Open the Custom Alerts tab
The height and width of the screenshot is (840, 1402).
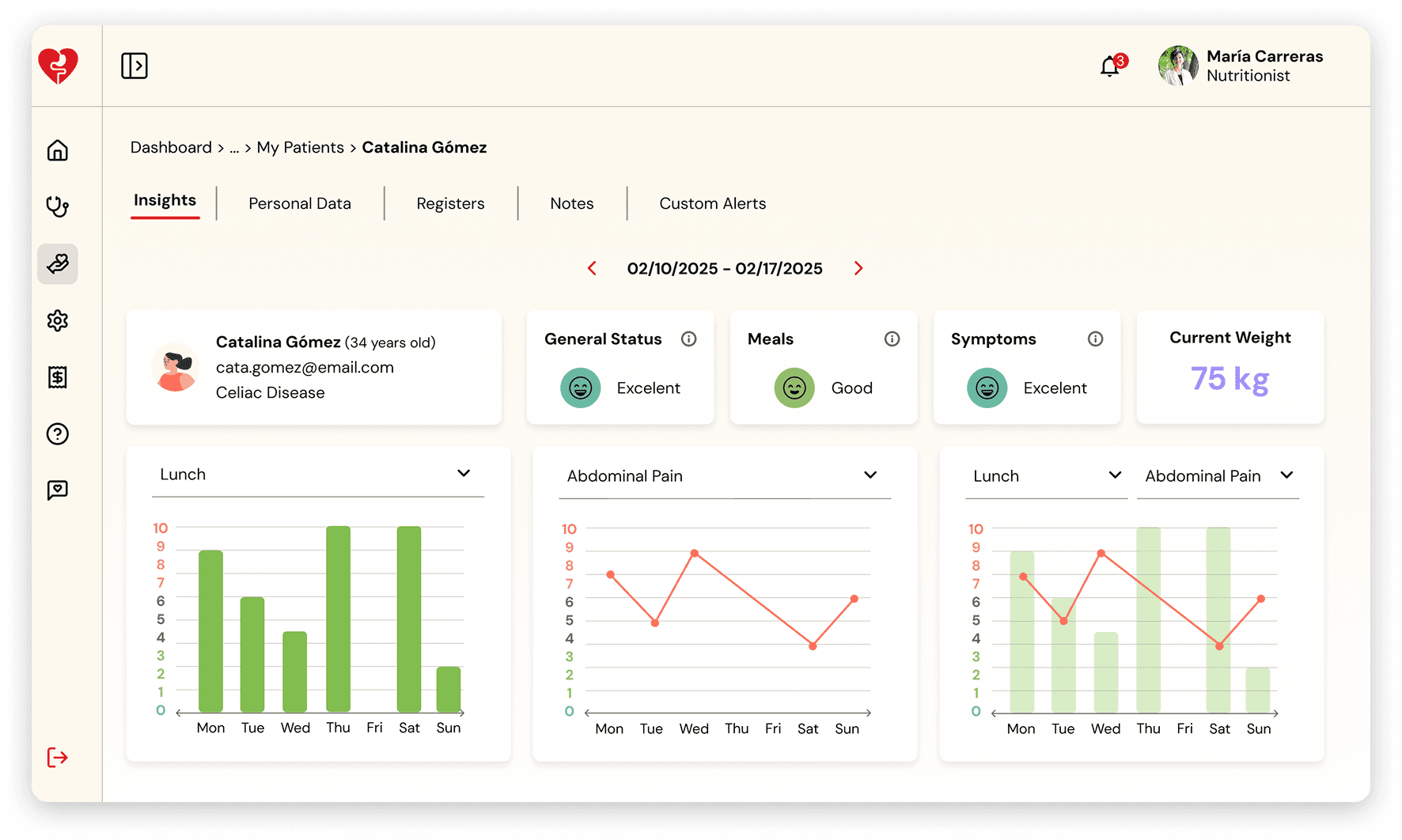click(712, 204)
